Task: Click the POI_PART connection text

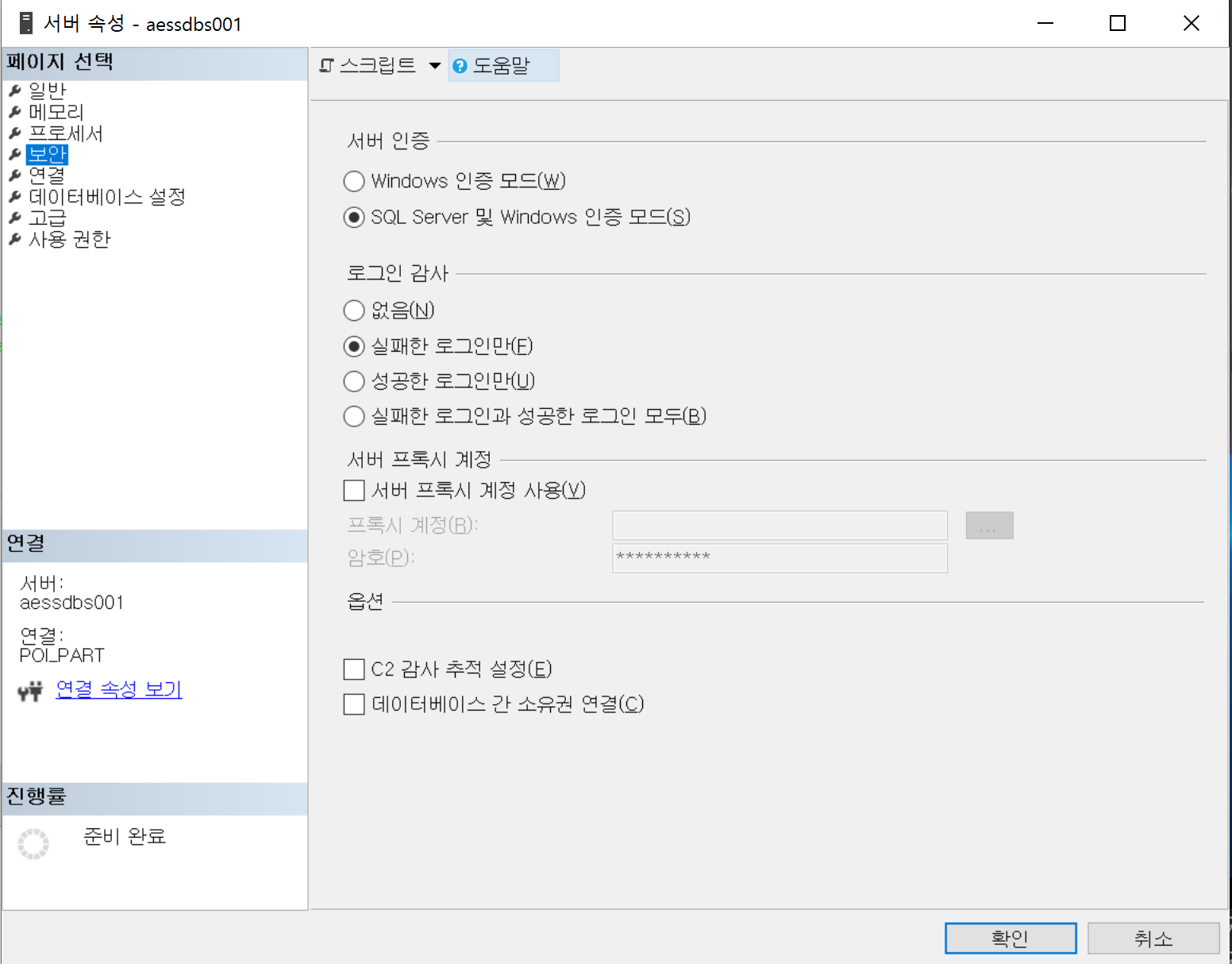Action: tap(62, 656)
